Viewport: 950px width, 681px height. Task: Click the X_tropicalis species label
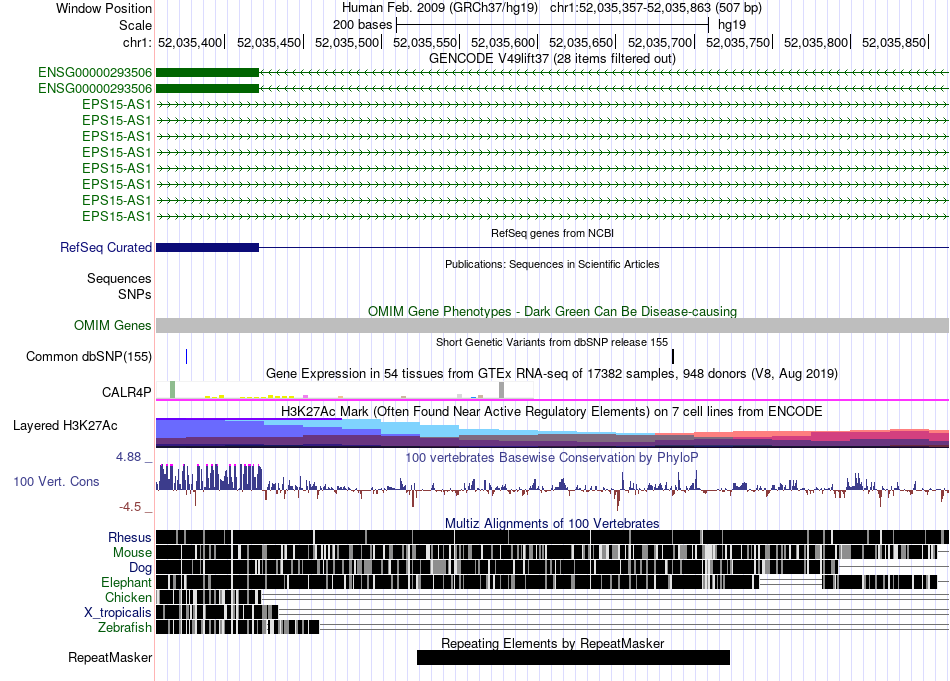[118, 613]
